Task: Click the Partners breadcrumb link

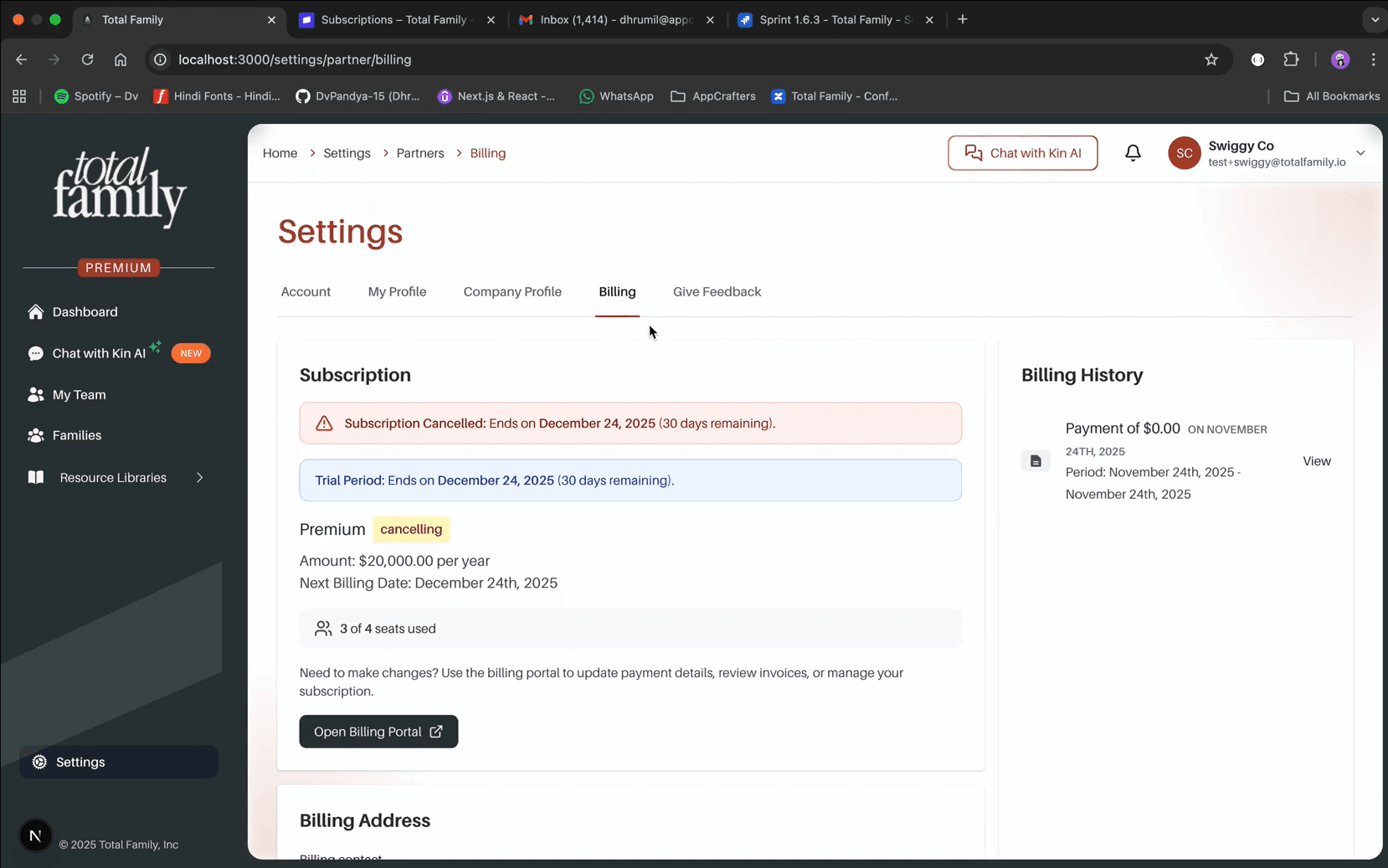Action: pos(420,153)
